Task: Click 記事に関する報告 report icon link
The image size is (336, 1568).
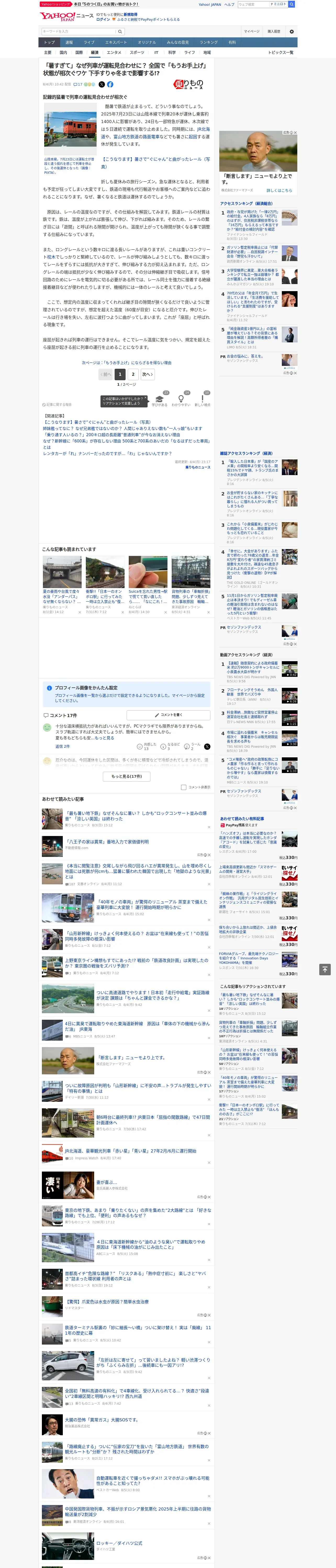Action: tap(57, 404)
